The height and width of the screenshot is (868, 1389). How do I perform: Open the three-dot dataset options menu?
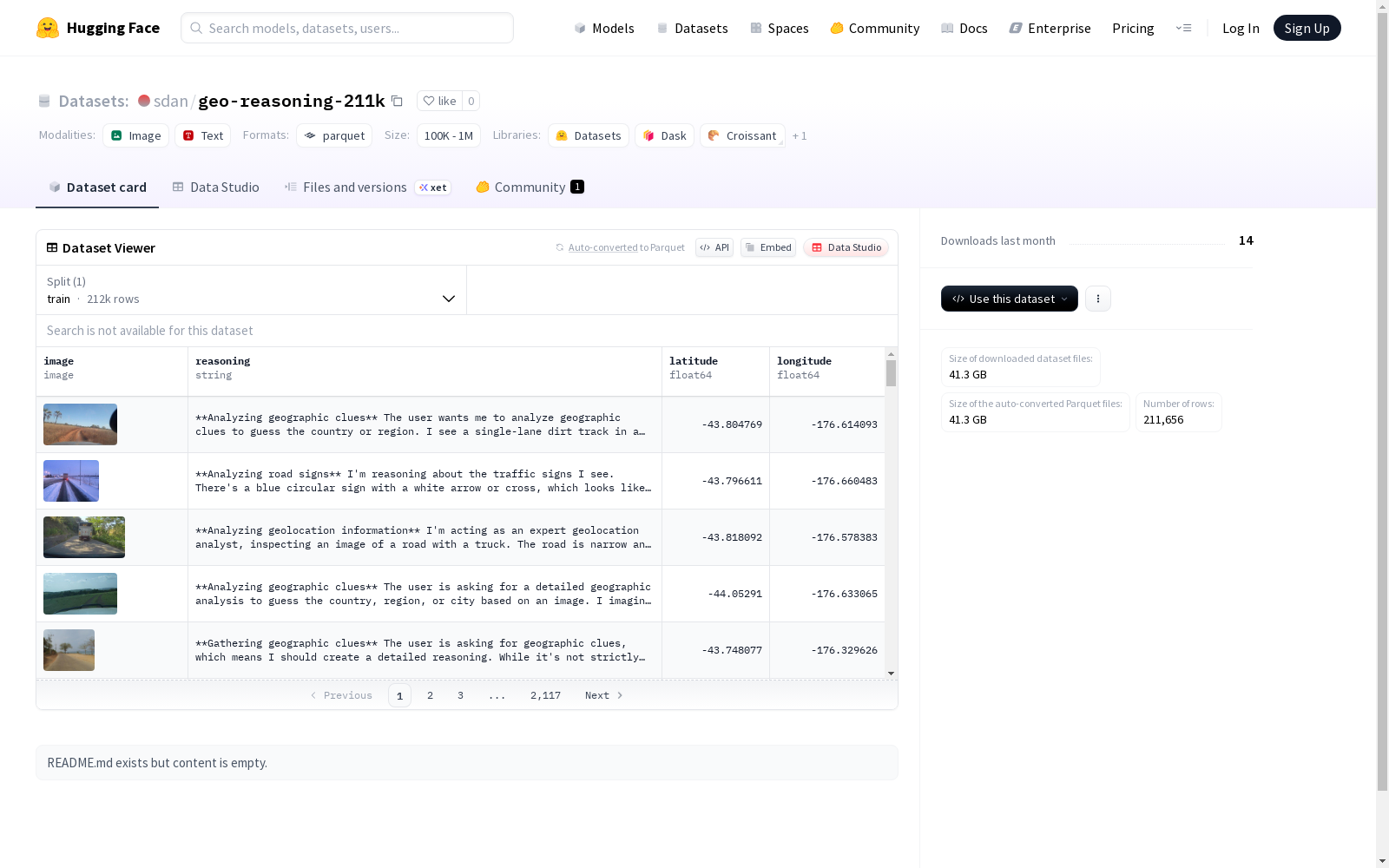[x=1098, y=299]
